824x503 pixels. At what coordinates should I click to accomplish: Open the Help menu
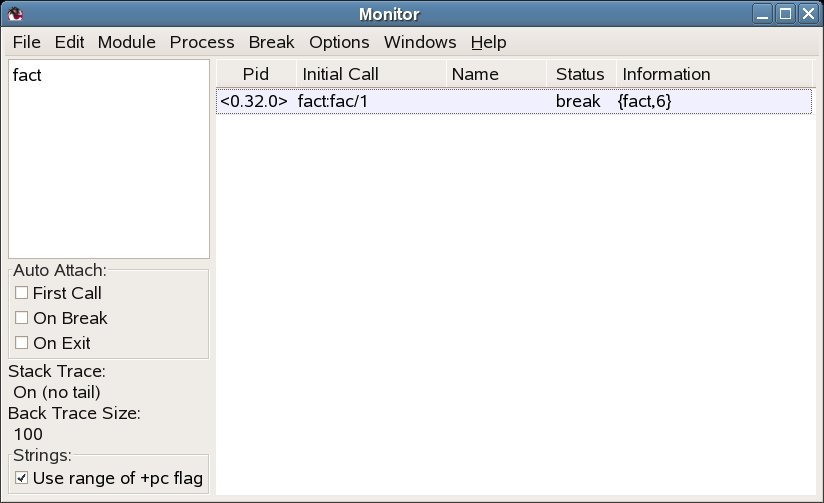tap(489, 42)
